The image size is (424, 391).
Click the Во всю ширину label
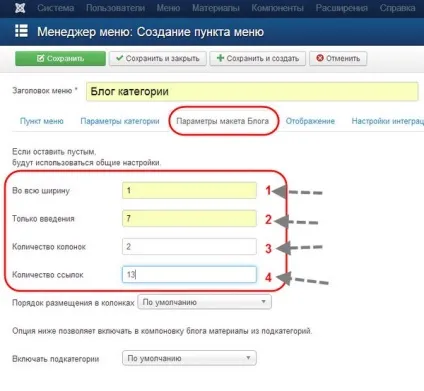coord(41,191)
